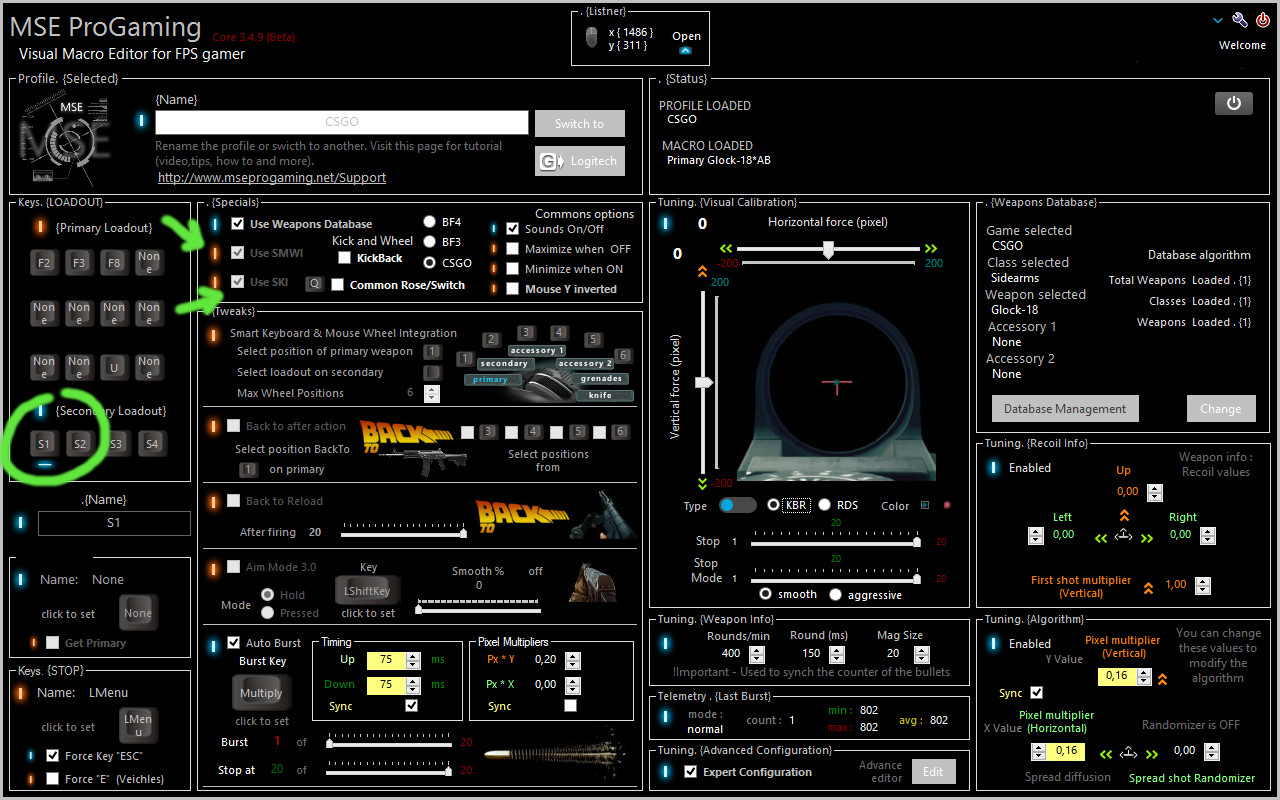Viewport: 1280px width, 800px height.
Task: Enable Maximize when OFF checkbox
Action: (513, 249)
